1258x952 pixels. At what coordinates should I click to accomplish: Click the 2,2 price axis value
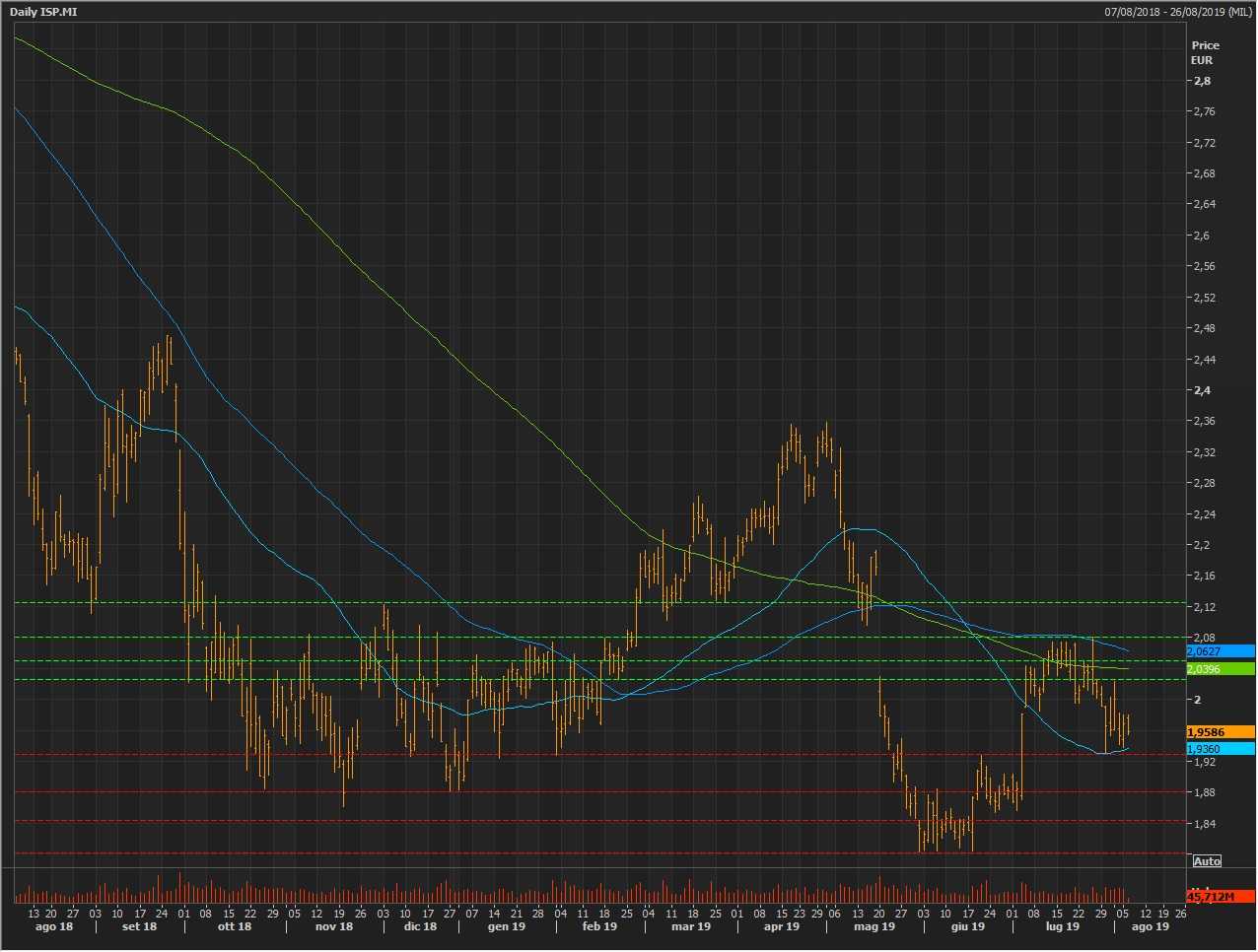1202,545
